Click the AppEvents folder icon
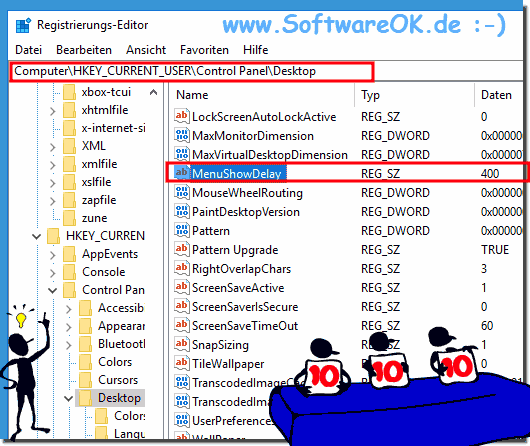 tap(69, 254)
